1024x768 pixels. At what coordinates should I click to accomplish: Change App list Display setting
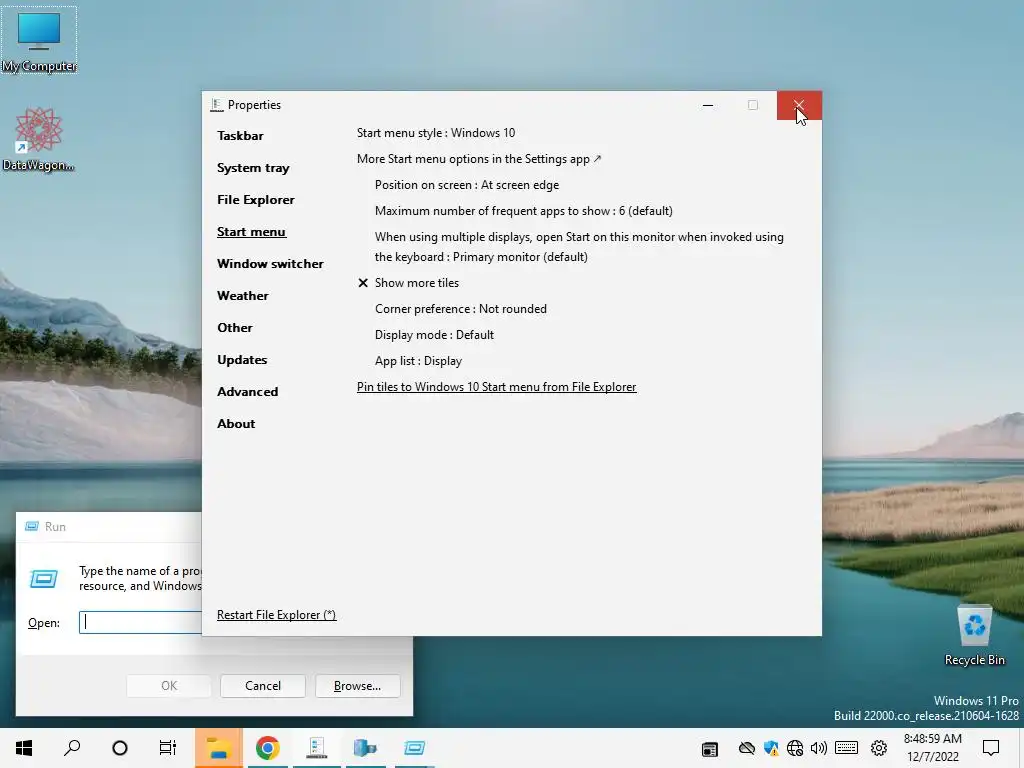click(x=418, y=361)
